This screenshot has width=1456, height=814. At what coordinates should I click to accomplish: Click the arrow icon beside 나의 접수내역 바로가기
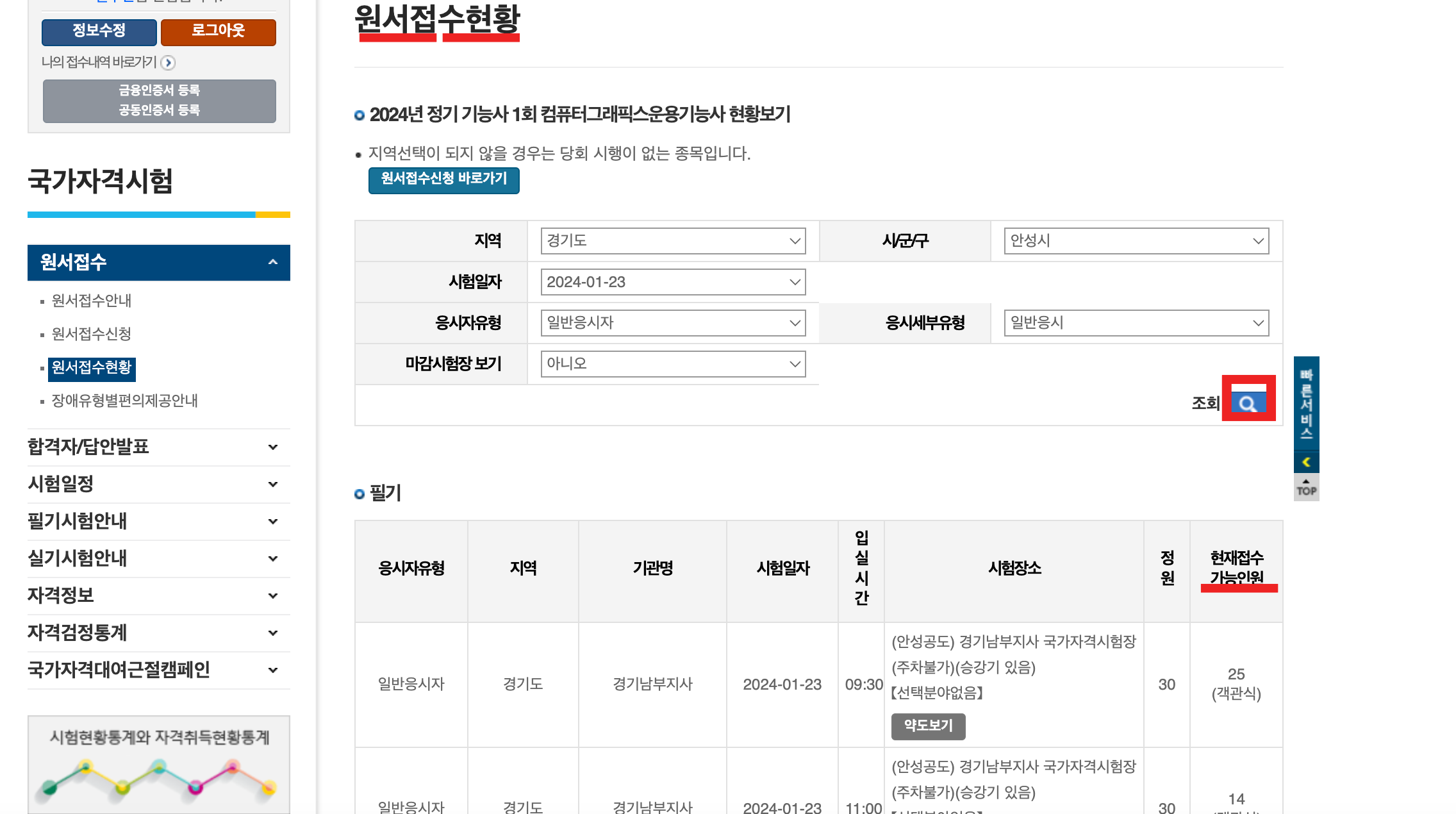(169, 63)
